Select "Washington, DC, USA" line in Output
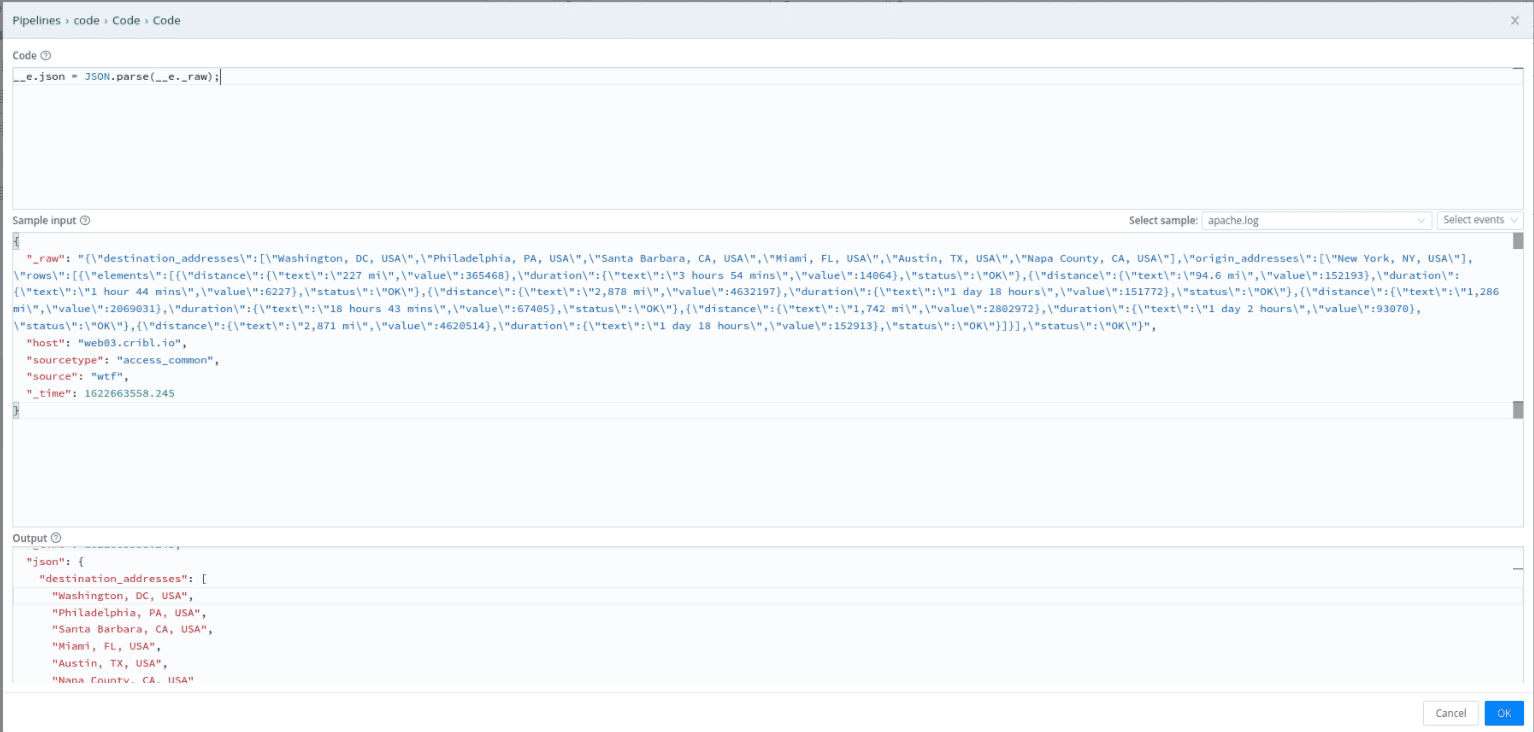This screenshot has height=732, width=1534. tap(119, 595)
